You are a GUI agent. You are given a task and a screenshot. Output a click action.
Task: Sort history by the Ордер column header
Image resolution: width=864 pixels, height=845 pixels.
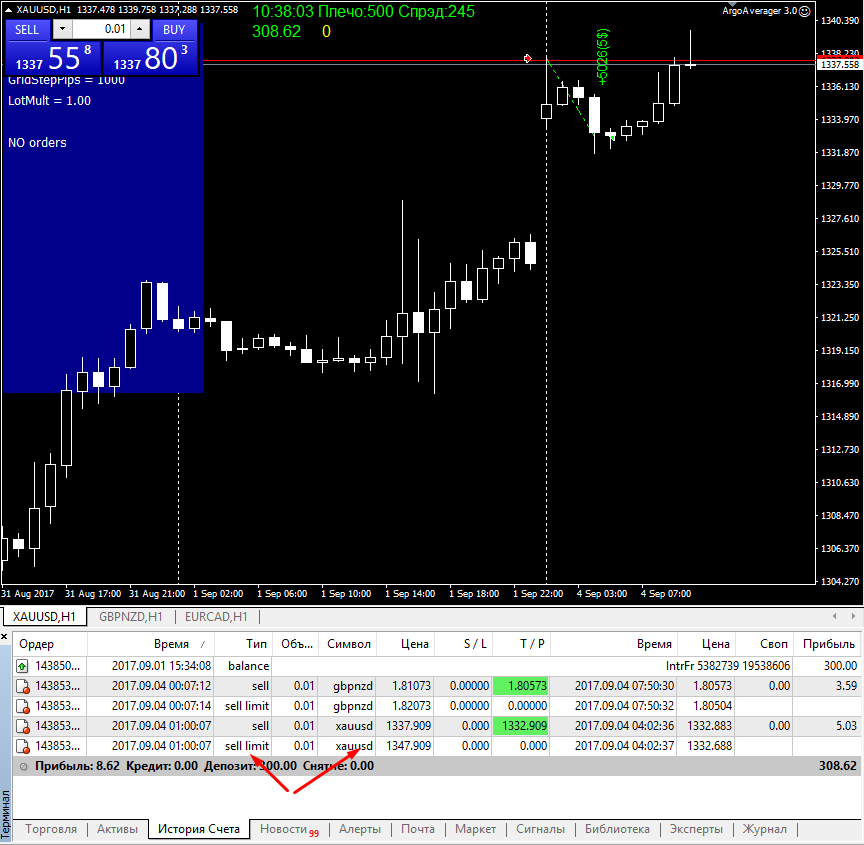point(50,644)
